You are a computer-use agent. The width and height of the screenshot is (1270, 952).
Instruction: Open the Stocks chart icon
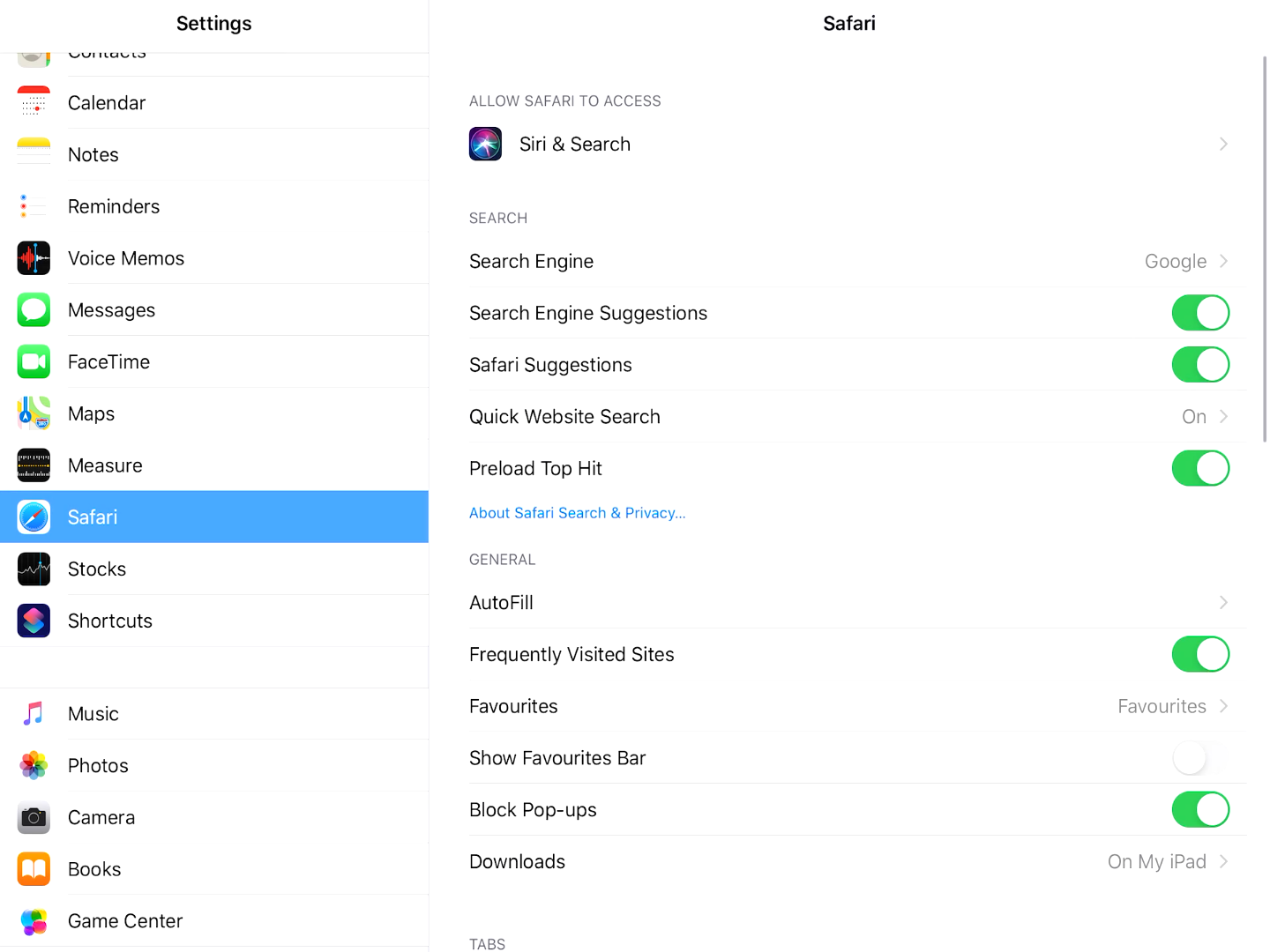click(x=34, y=569)
